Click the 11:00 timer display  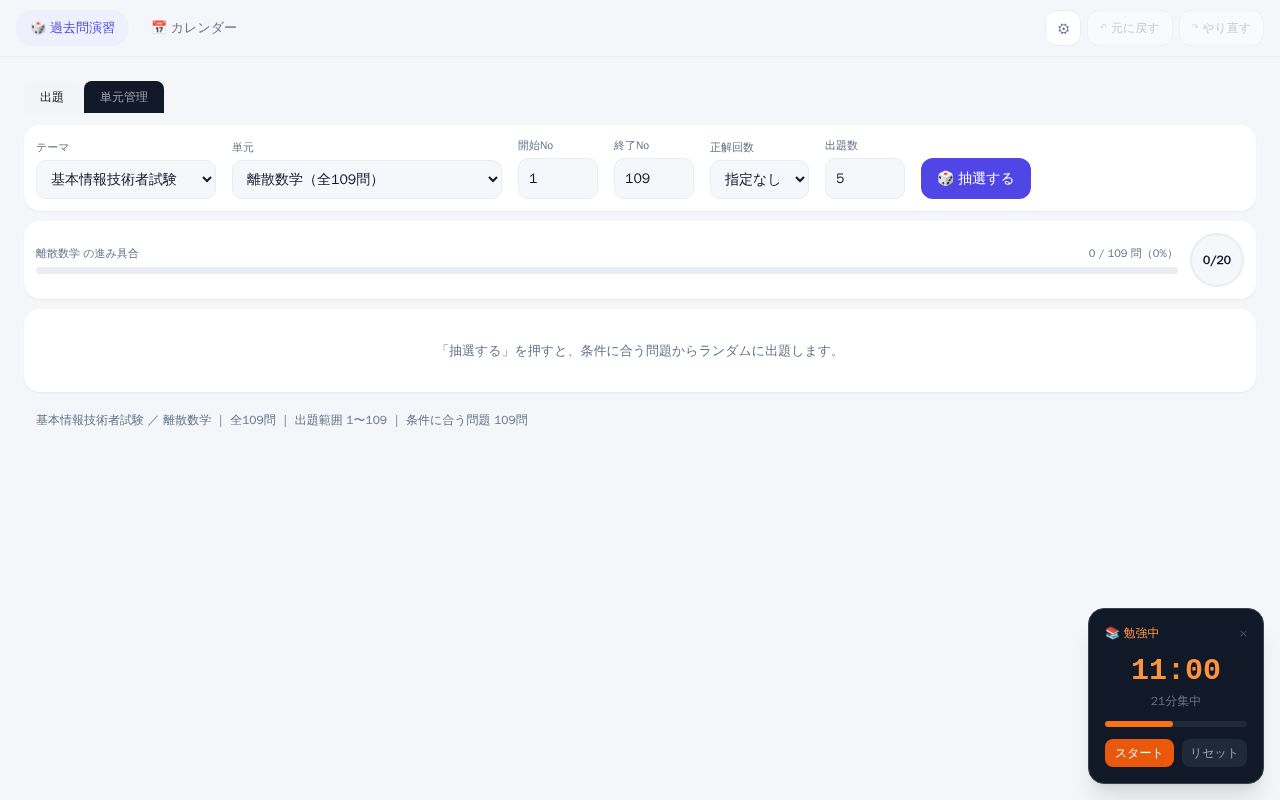(x=1176, y=670)
